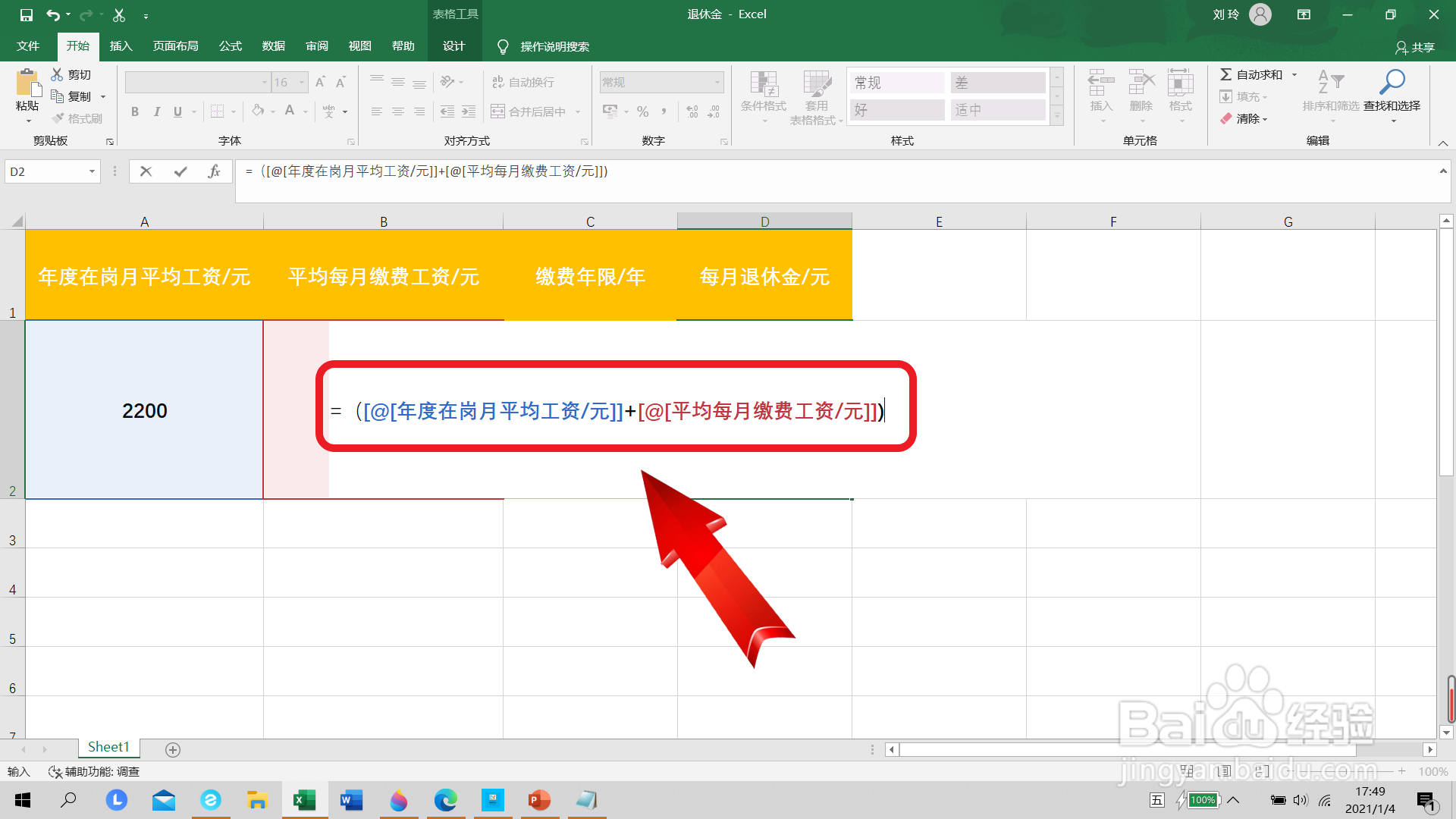
Task: Select the 差 (Bad) cell style
Action: [x=998, y=83]
